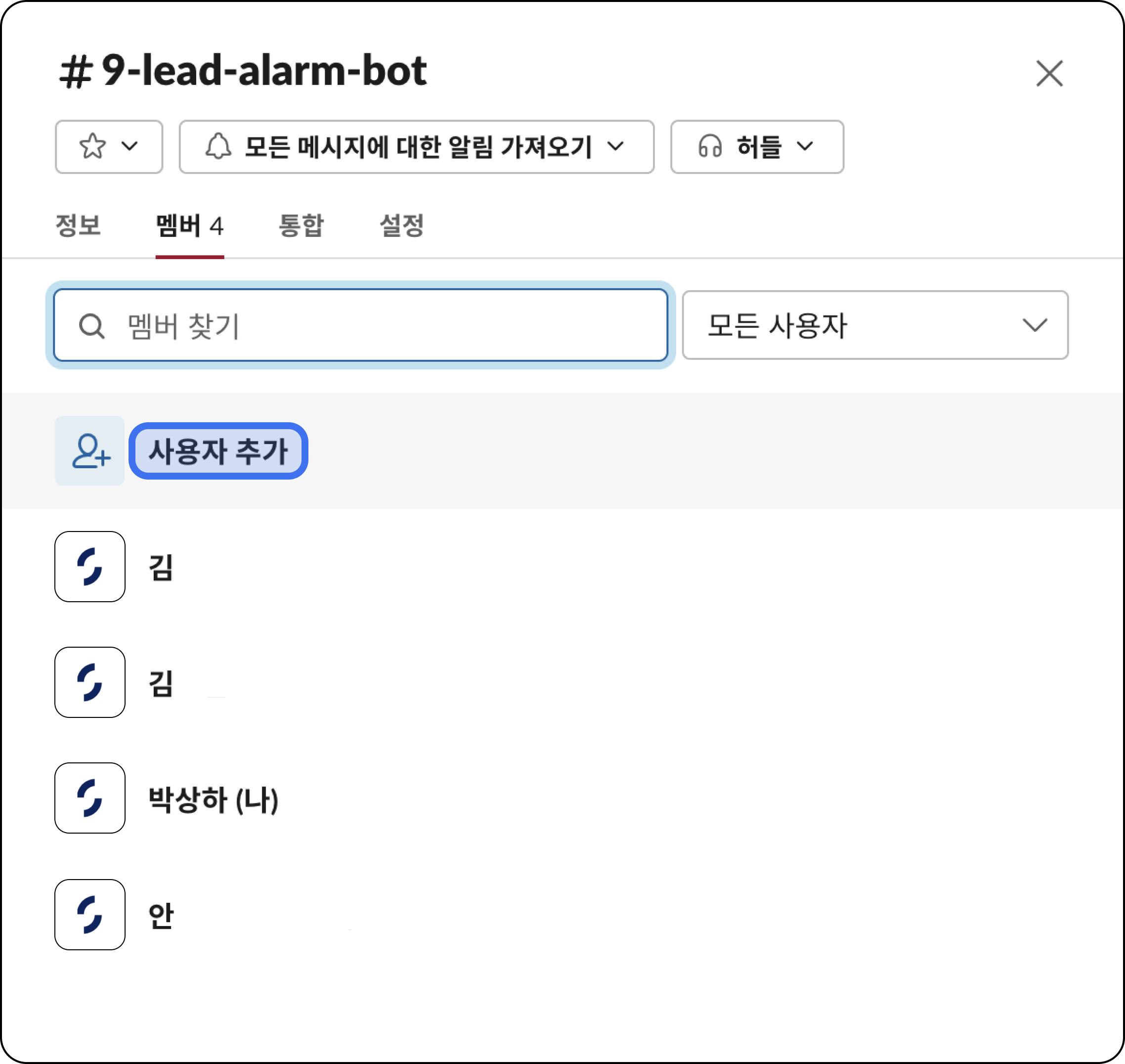Click the headphones huddle icon
1125x1064 pixels.
pyautogui.click(x=710, y=147)
